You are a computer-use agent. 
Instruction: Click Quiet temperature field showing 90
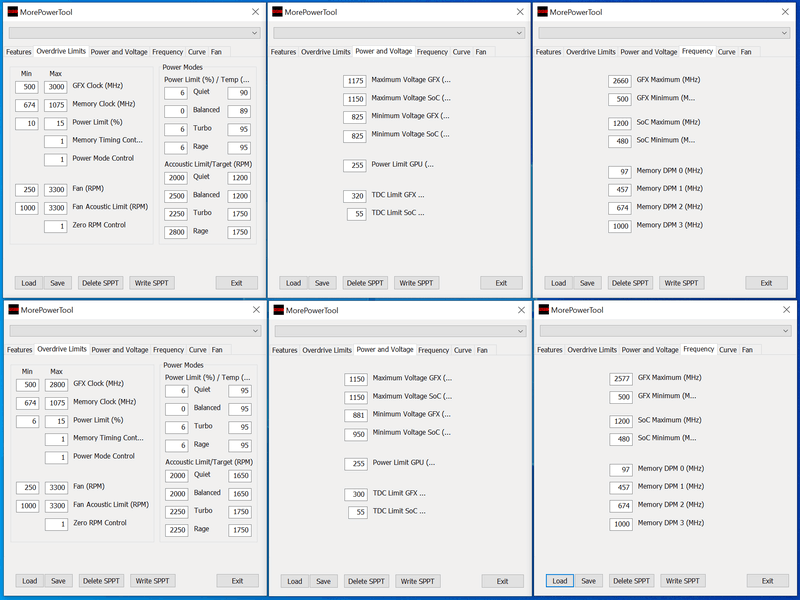(239, 93)
